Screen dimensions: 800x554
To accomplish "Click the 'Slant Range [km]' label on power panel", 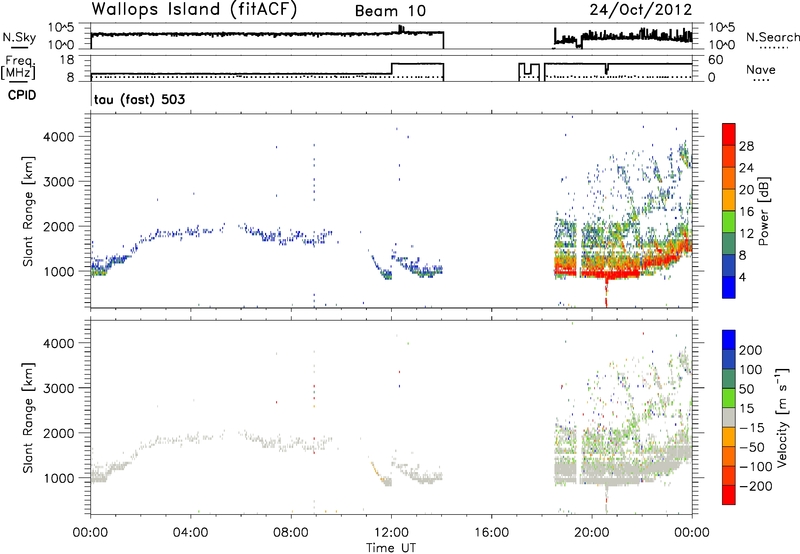I will tap(28, 211).
